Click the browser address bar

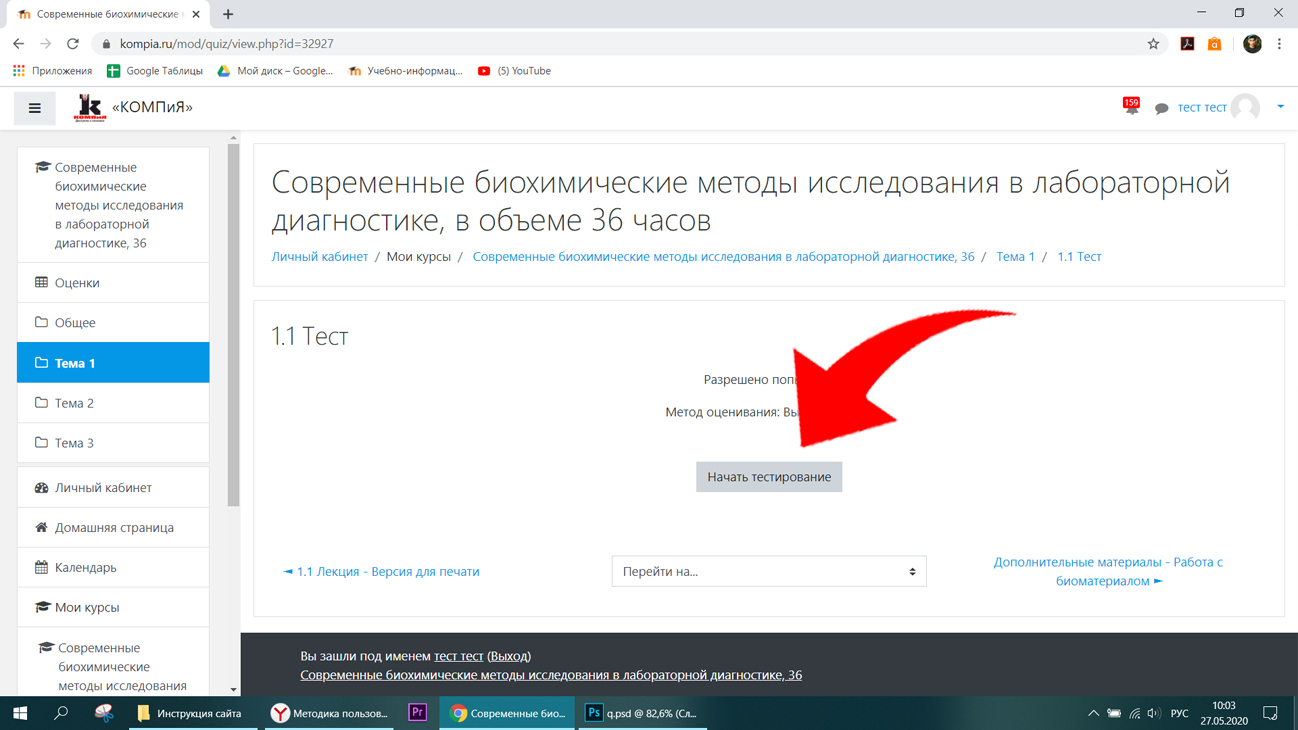(630, 44)
